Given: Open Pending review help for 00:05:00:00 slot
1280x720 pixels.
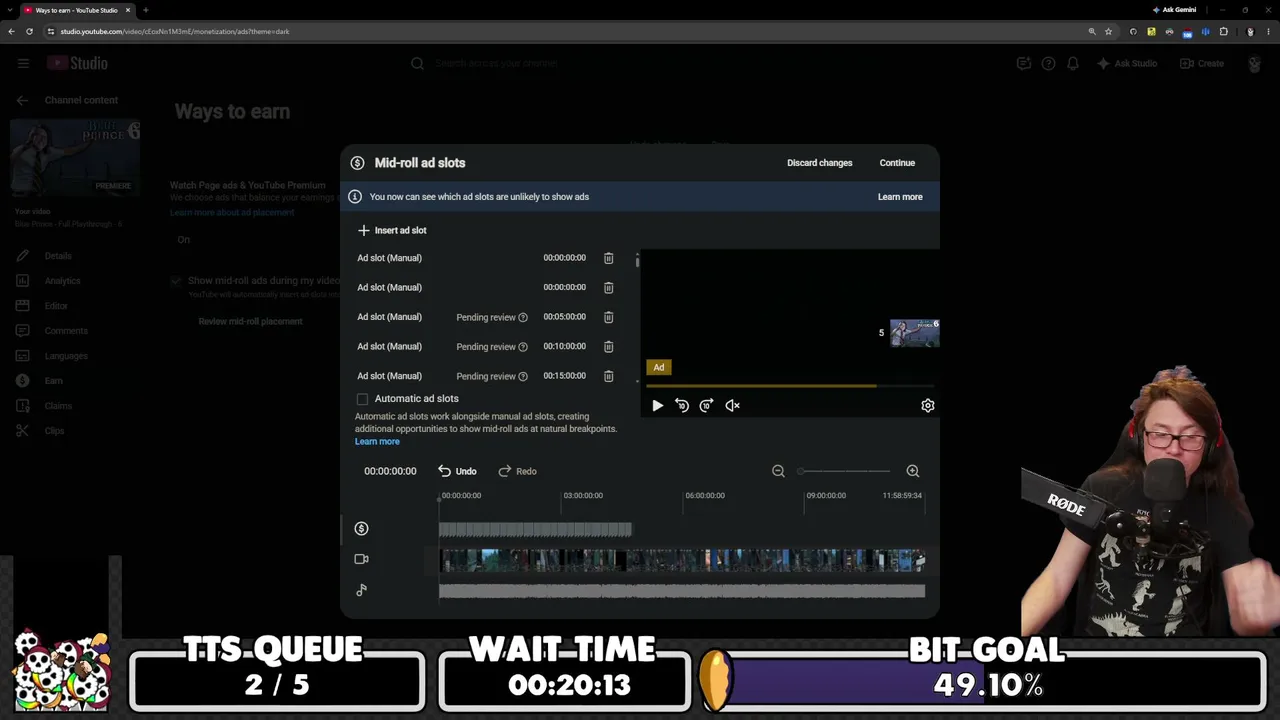Looking at the screenshot, I should 523,318.
